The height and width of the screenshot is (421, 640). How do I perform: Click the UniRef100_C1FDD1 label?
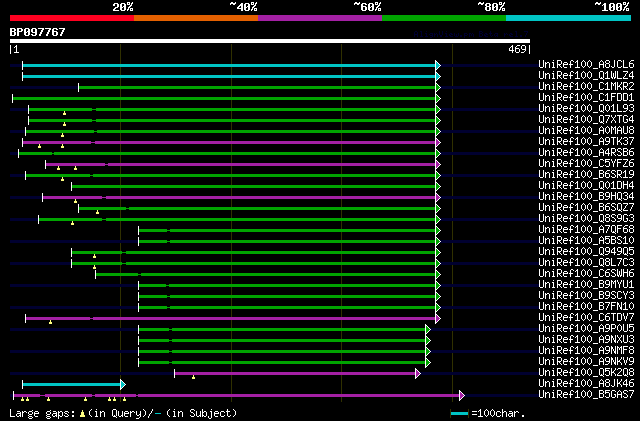(586, 98)
